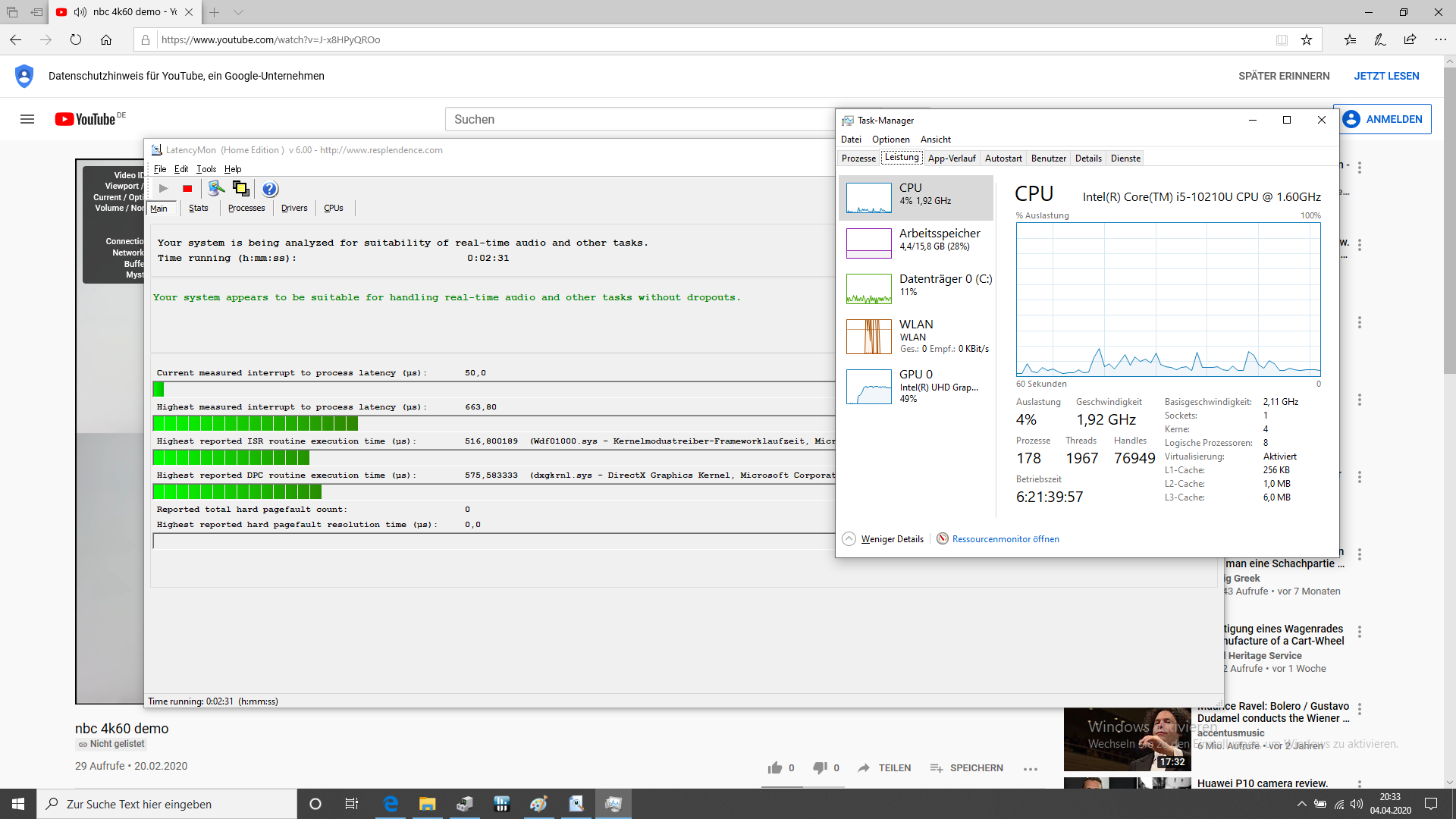Screen dimensions: 1456x819
Task: Open LatencyMon blue help question icon
Action: pyautogui.click(x=270, y=189)
